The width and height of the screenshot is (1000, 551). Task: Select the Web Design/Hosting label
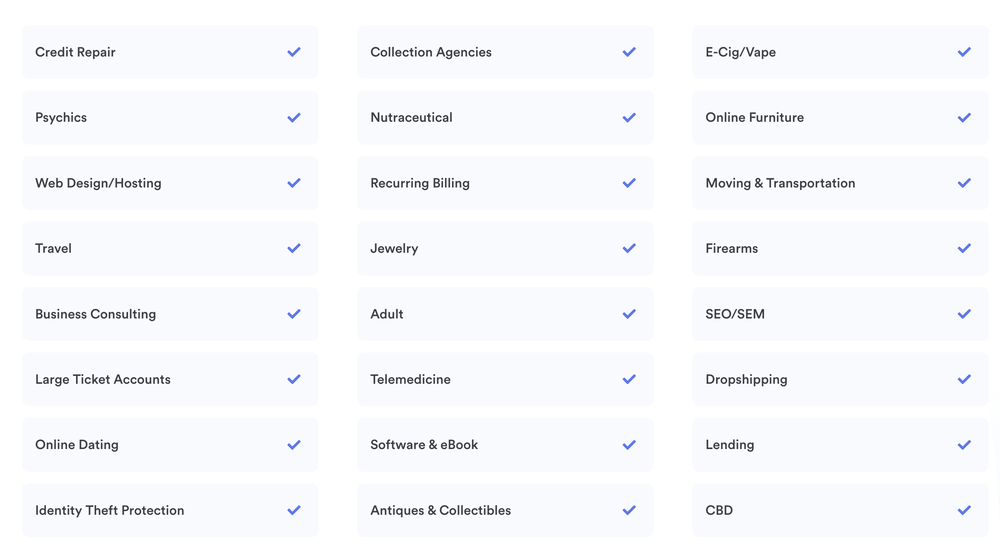pos(98,183)
